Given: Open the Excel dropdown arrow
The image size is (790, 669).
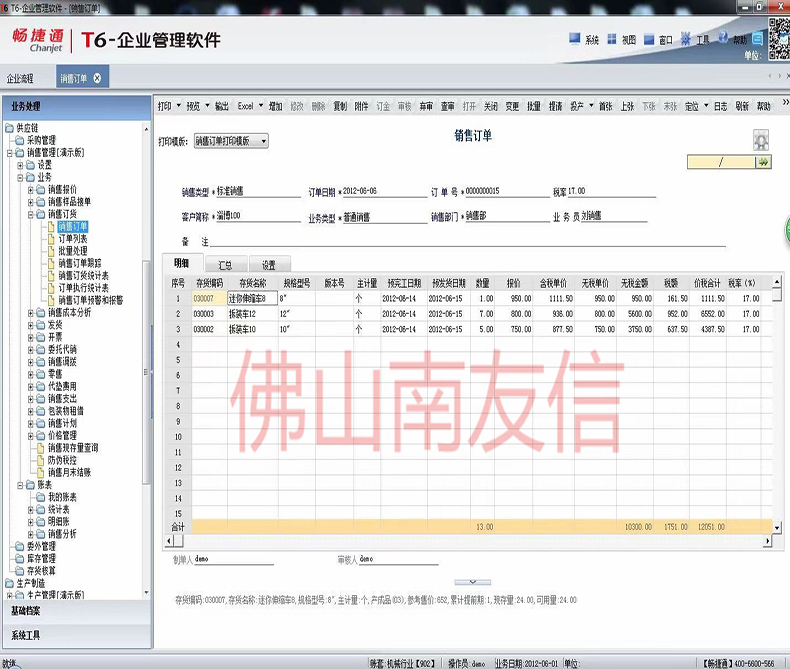Looking at the screenshot, I should (261, 106).
